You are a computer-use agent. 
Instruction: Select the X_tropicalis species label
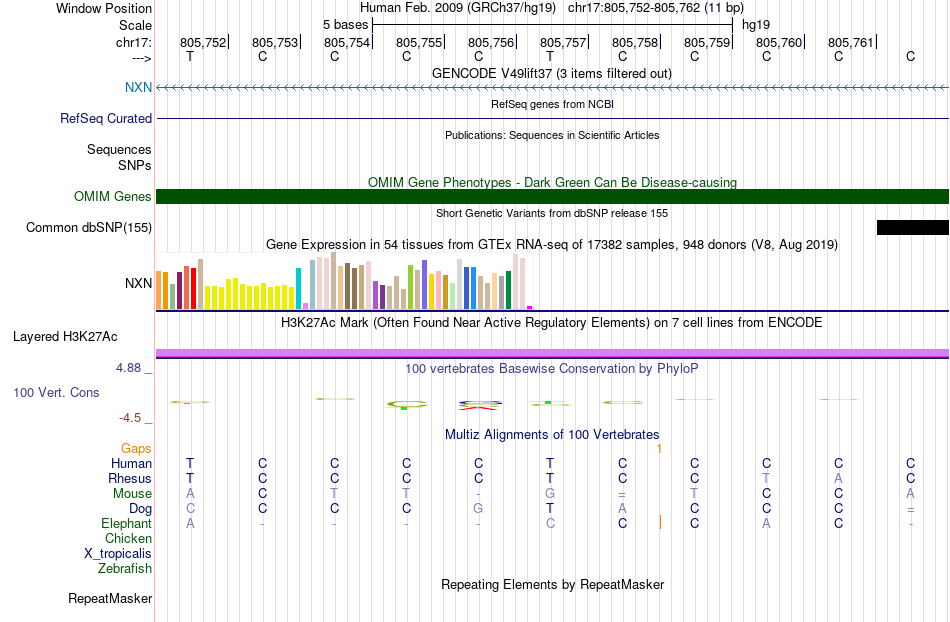(x=118, y=554)
